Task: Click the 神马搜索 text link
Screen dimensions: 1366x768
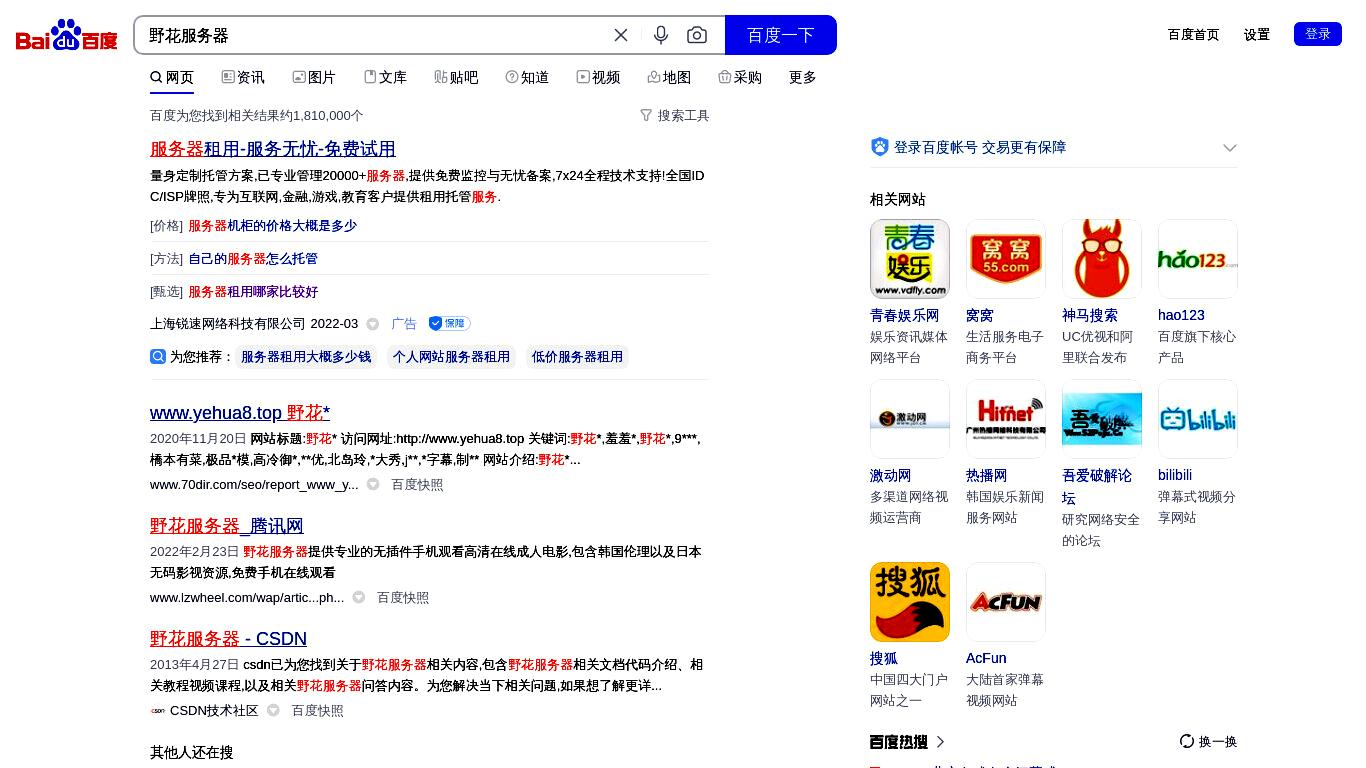Action: (x=1090, y=315)
